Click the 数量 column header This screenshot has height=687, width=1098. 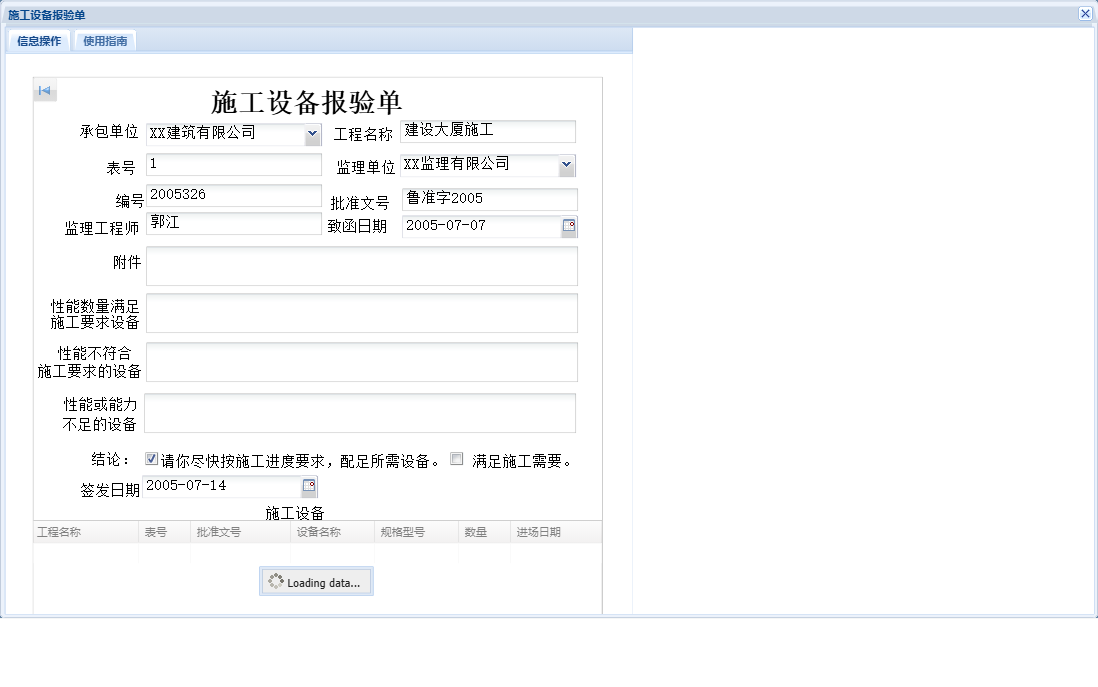click(485, 532)
